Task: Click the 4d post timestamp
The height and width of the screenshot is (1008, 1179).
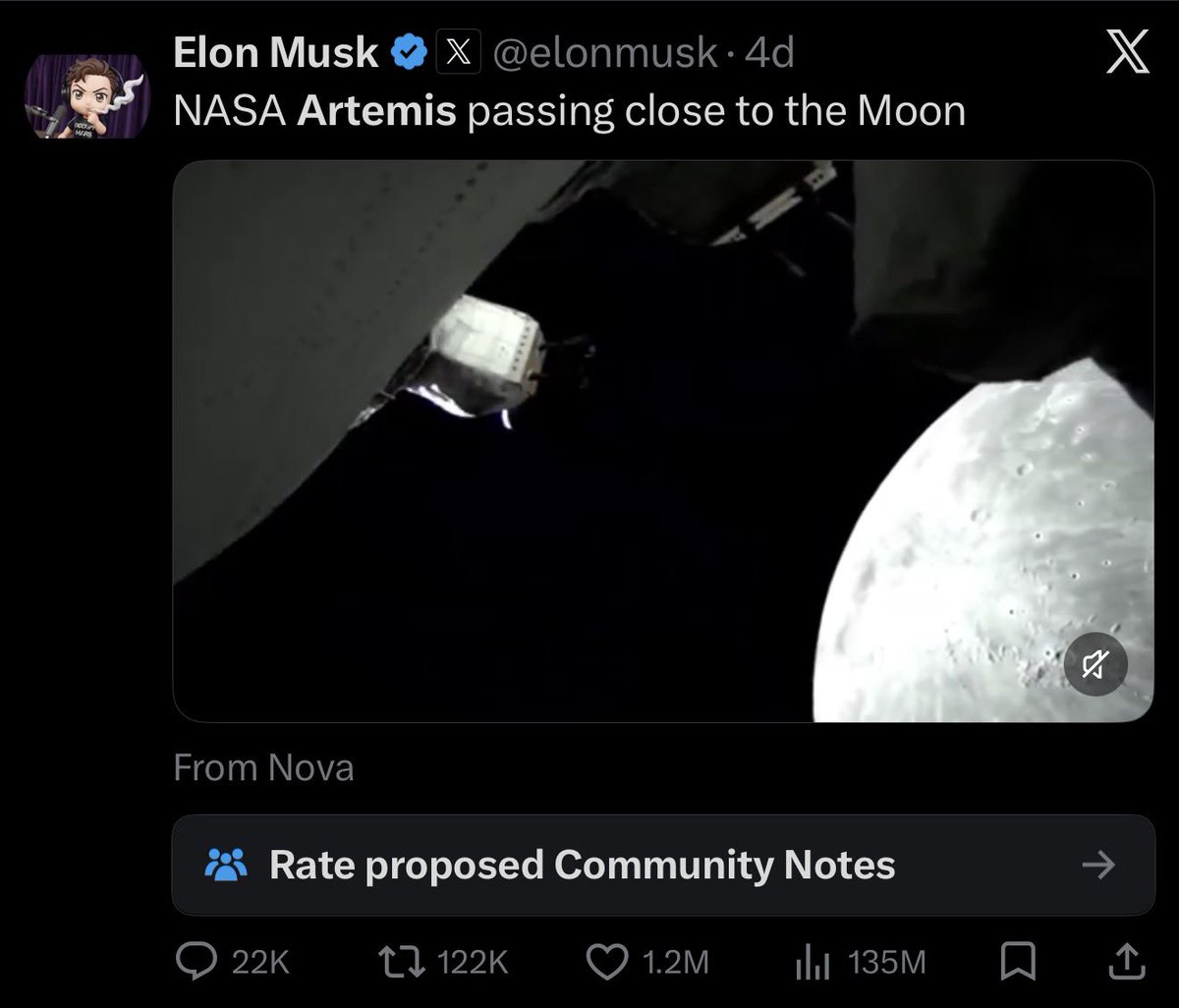Action: click(770, 54)
